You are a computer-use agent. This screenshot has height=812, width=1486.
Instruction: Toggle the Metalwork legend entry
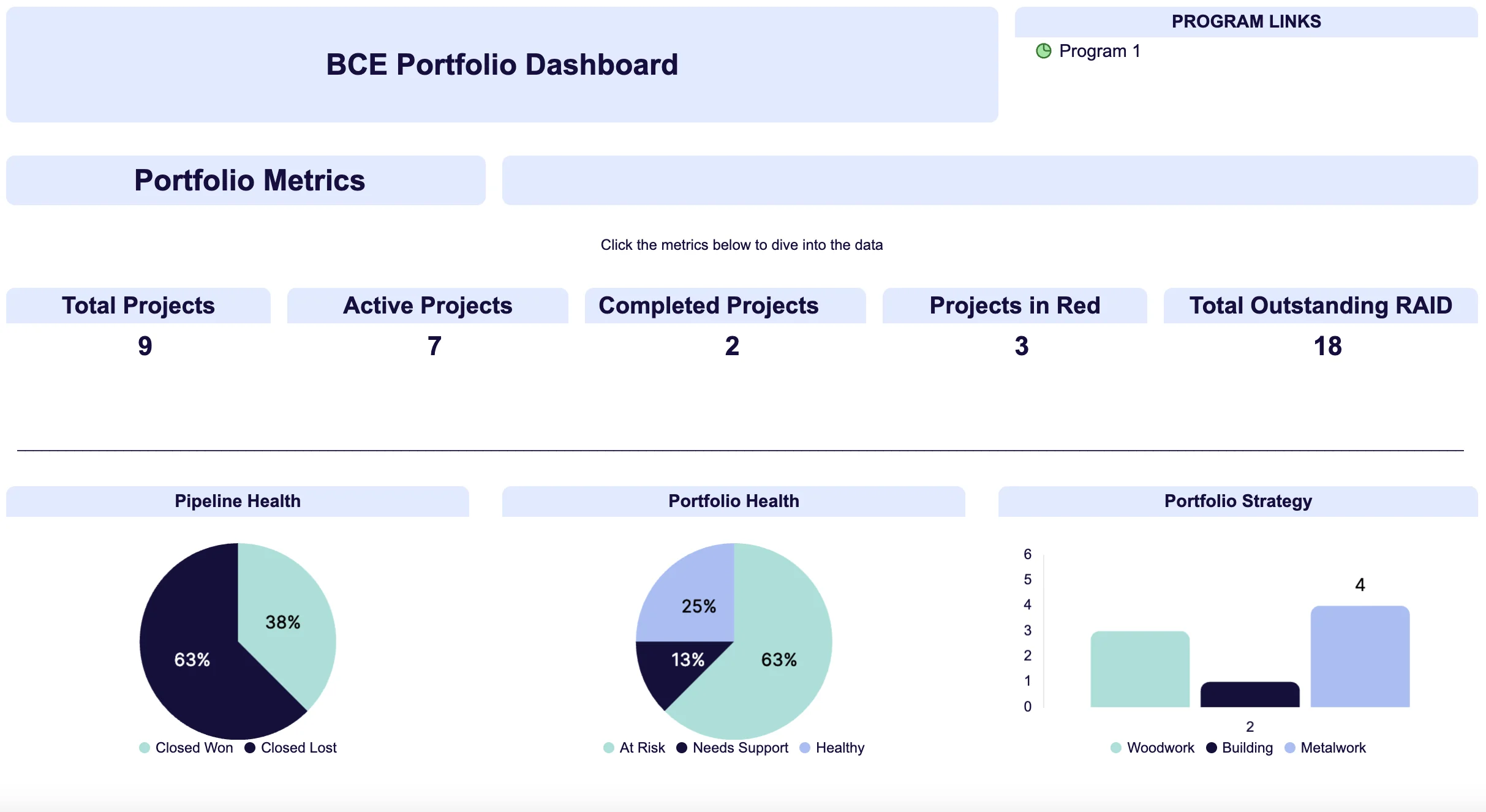click(x=1325, y=748)
